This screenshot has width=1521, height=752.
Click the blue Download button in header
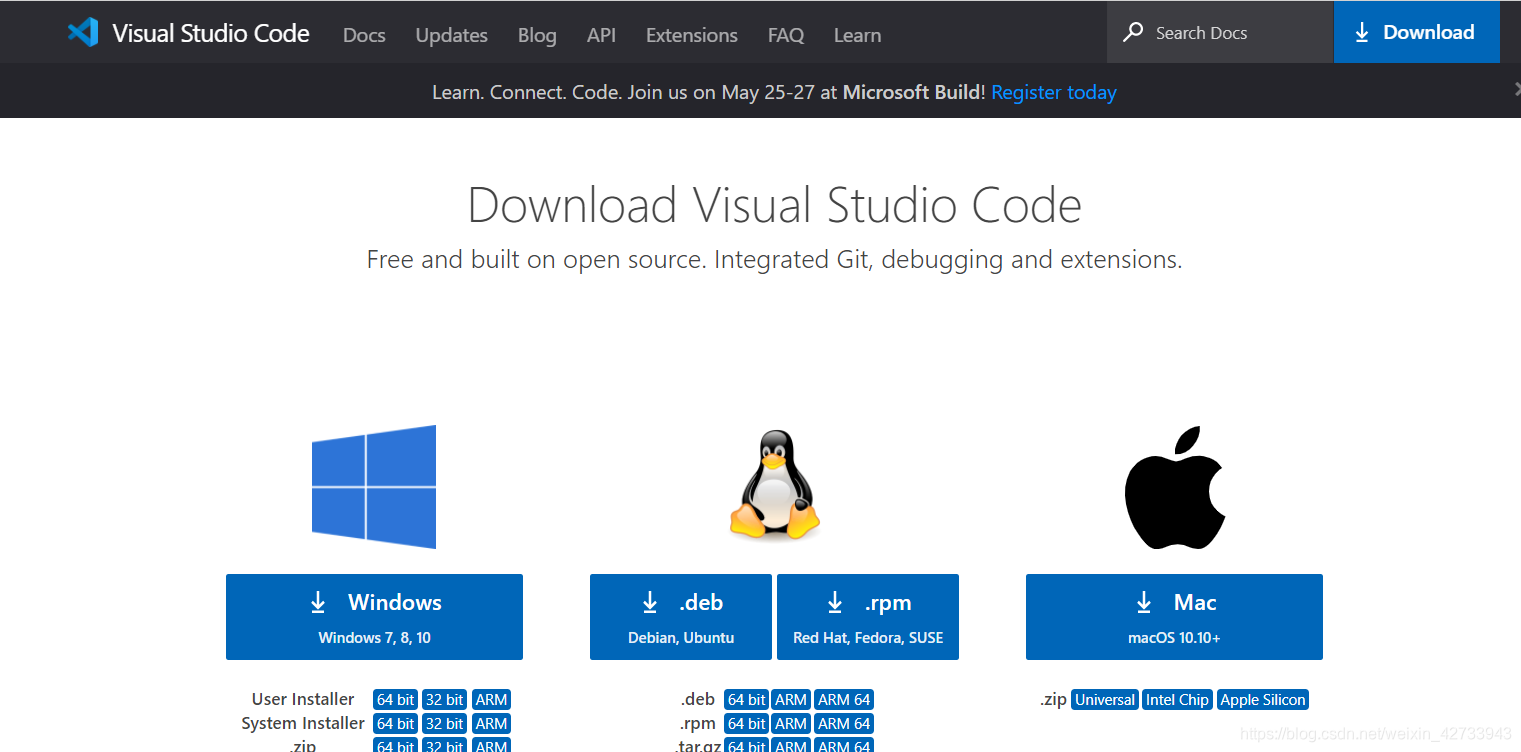pos(1417,33)
